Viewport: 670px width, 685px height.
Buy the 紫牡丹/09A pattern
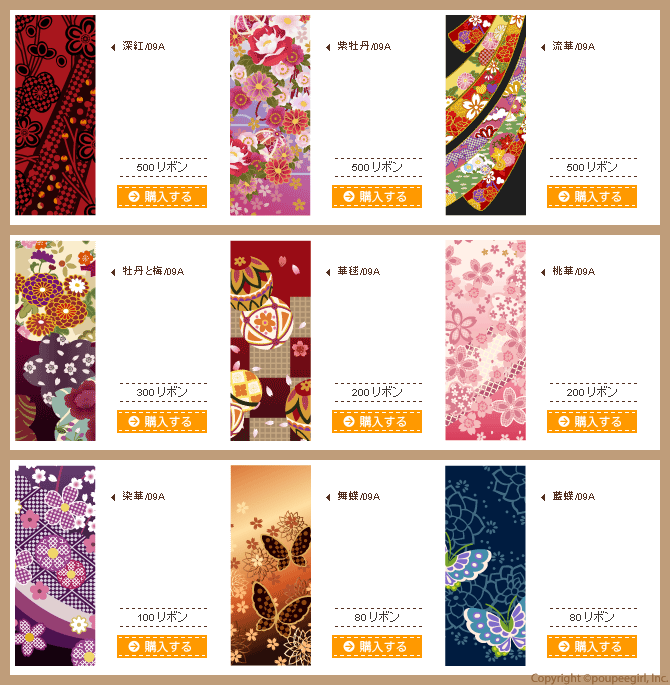(376, 197)
